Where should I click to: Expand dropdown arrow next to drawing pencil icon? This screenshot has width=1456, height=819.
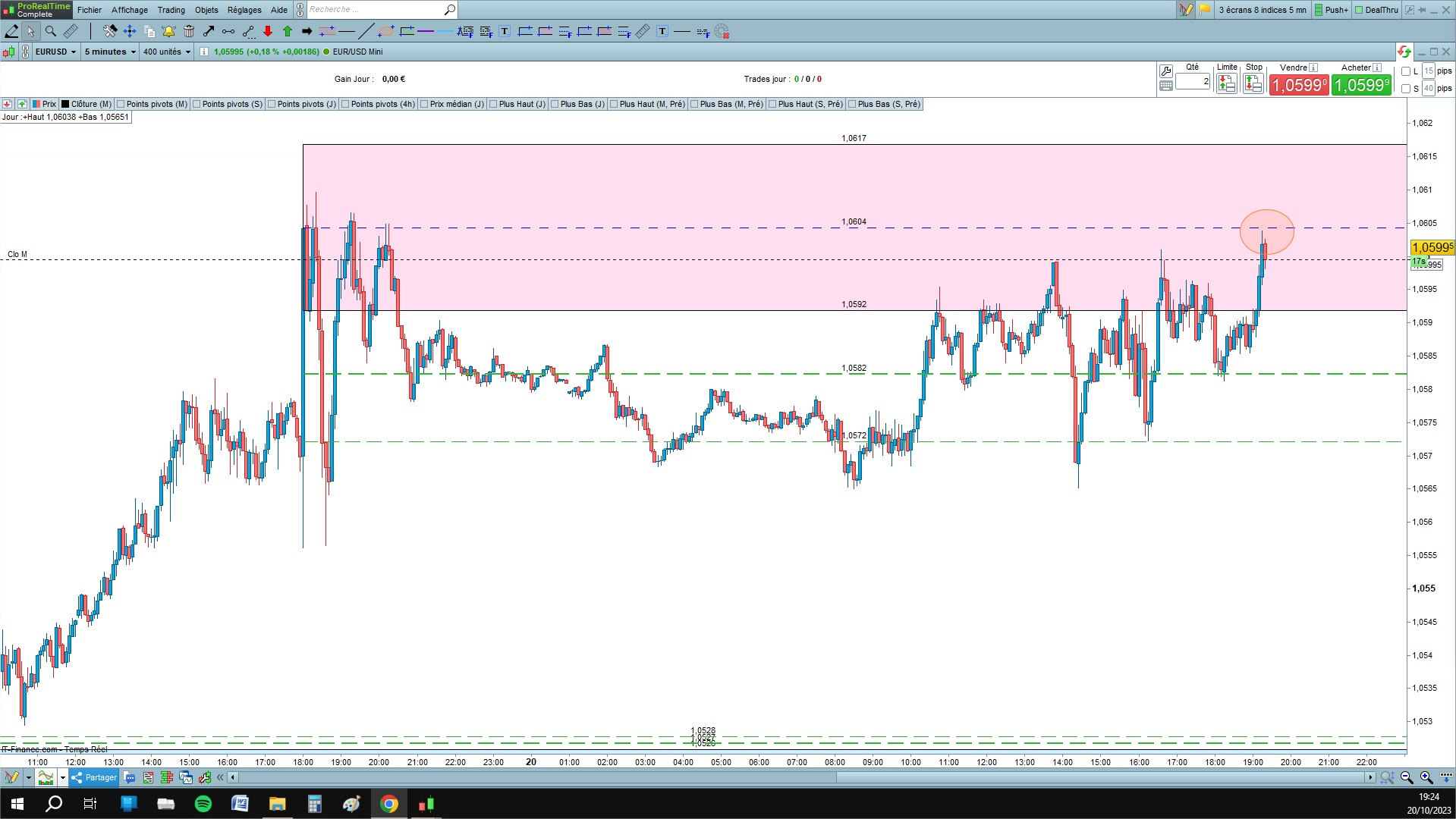(28, 777)
